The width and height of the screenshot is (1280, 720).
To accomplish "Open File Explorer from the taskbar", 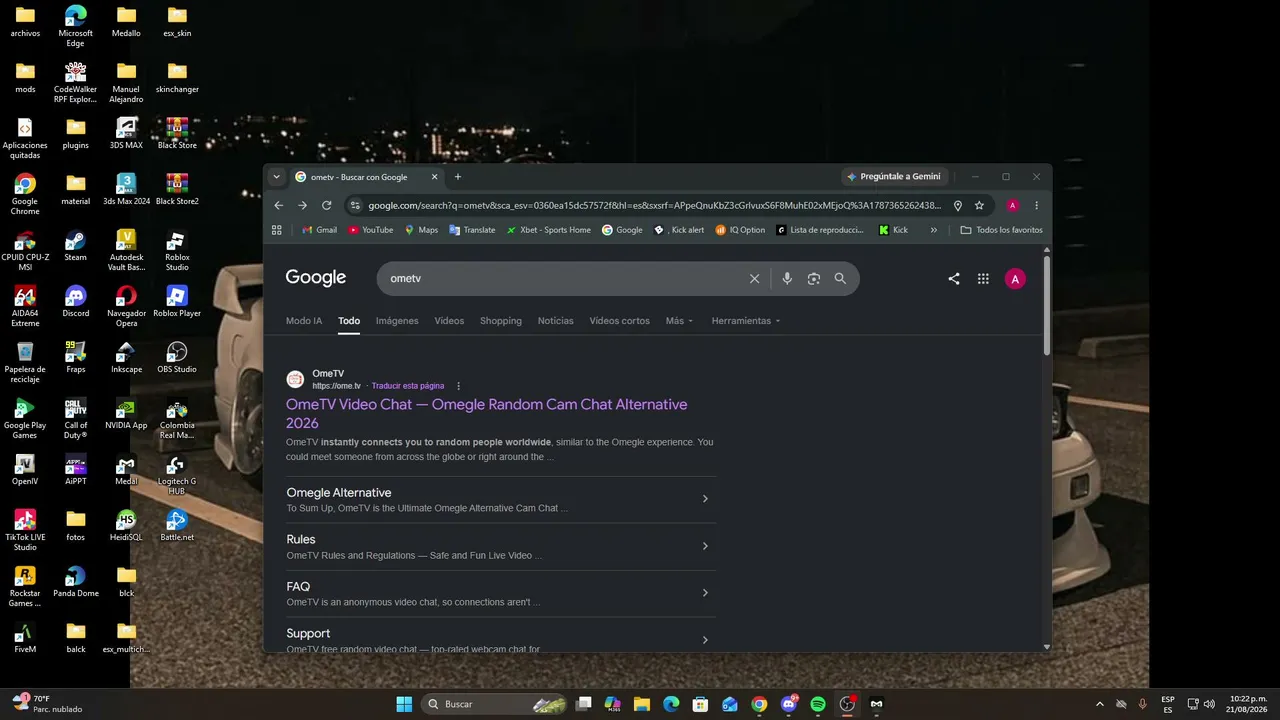I will pos(642,704).
